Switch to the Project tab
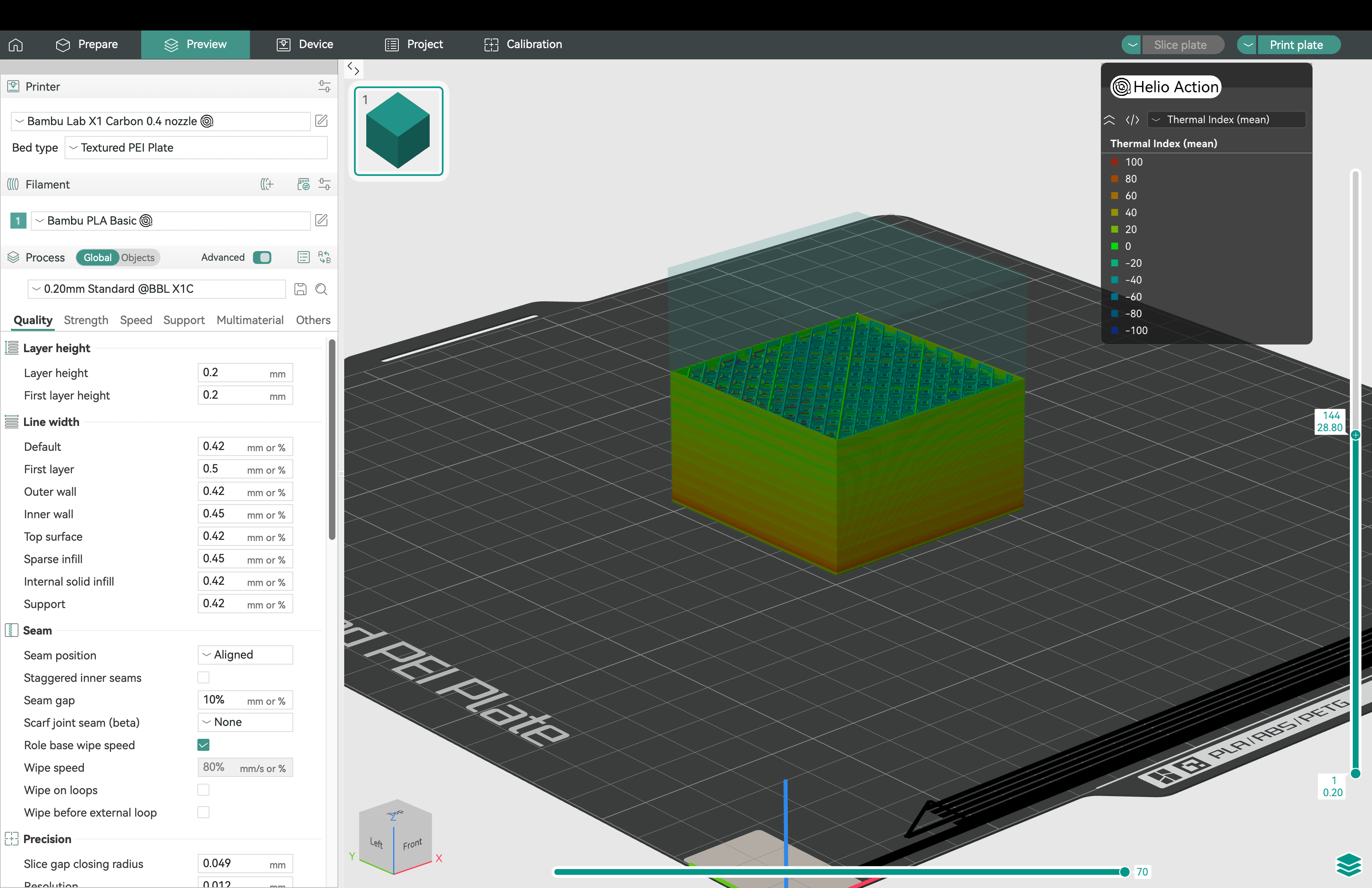1372x888 pixels. coord(414,45)
